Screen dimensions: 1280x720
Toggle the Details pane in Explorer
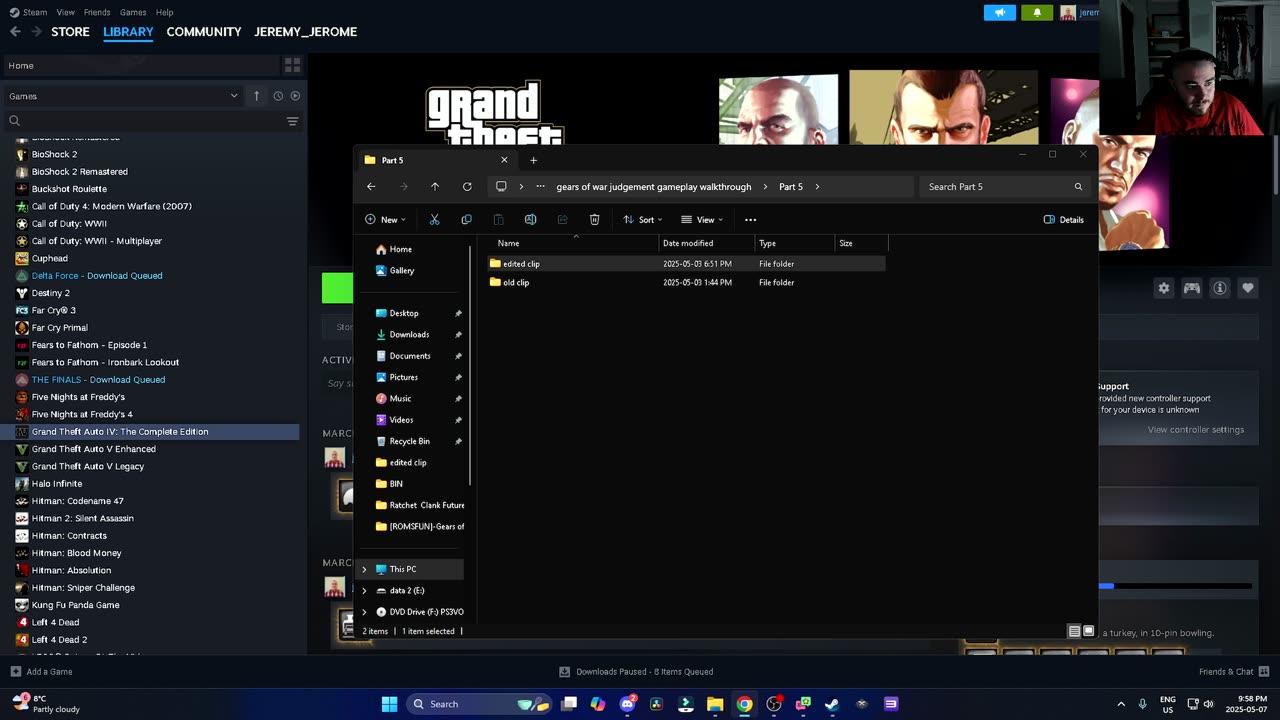pos(1063,220)
